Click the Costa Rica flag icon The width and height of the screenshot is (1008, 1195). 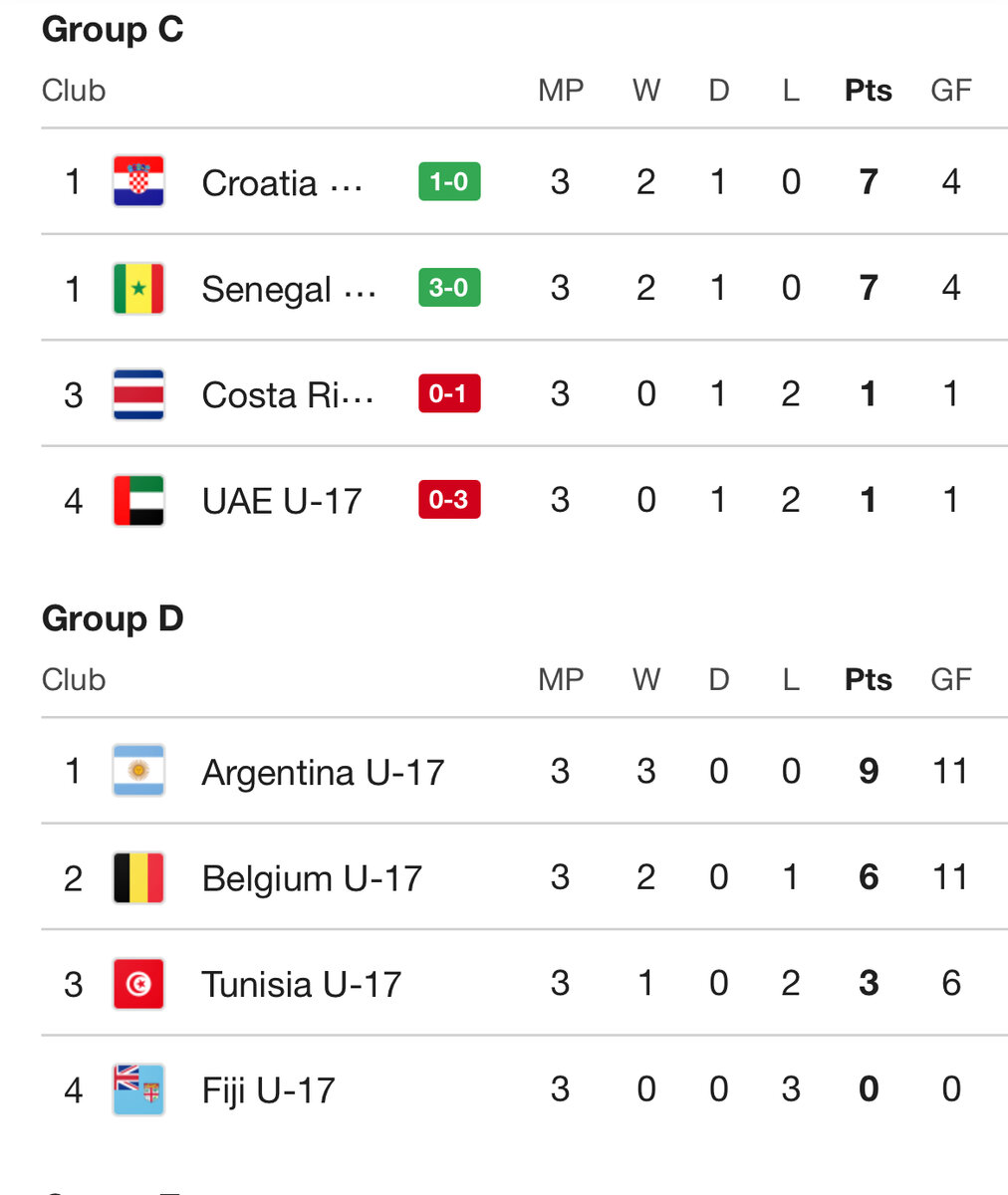tap(138, 394)
